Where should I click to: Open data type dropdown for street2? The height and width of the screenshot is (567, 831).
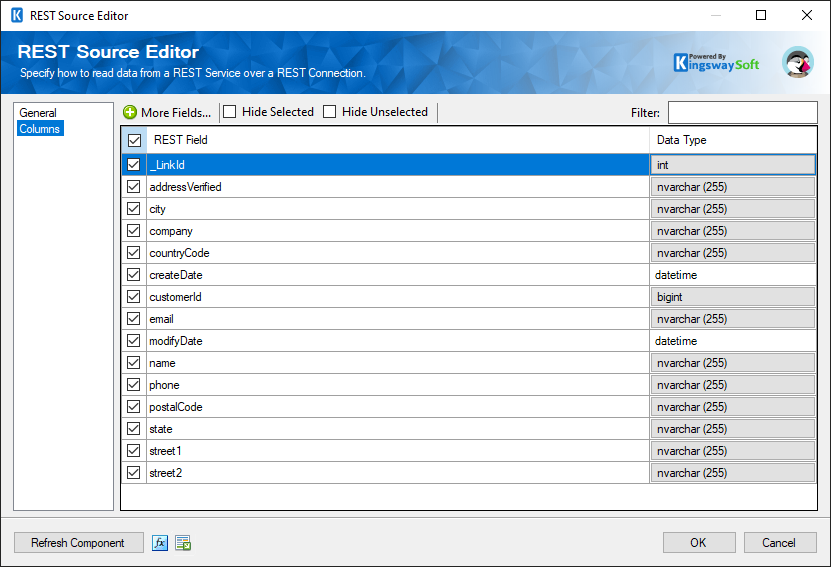point(733,473)
